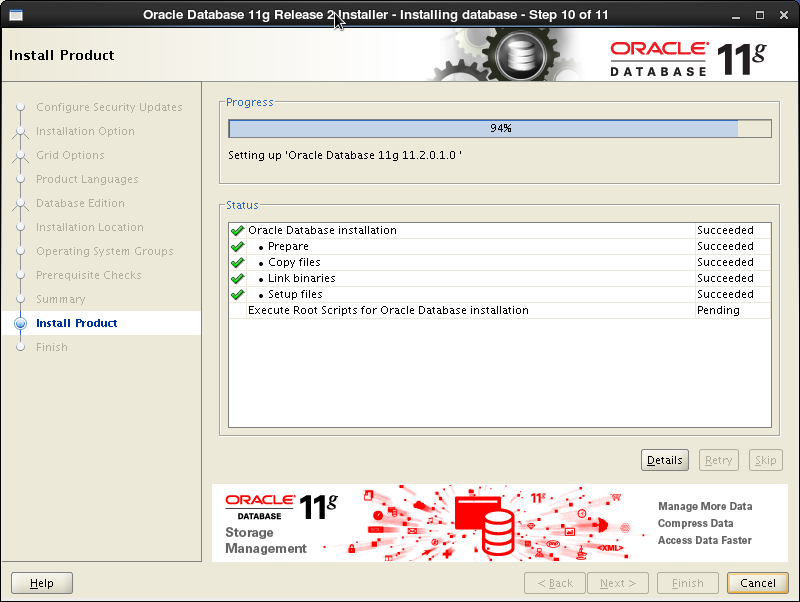Select the Prerequisite Checks step
800x602 pixels.
point(89,275)
